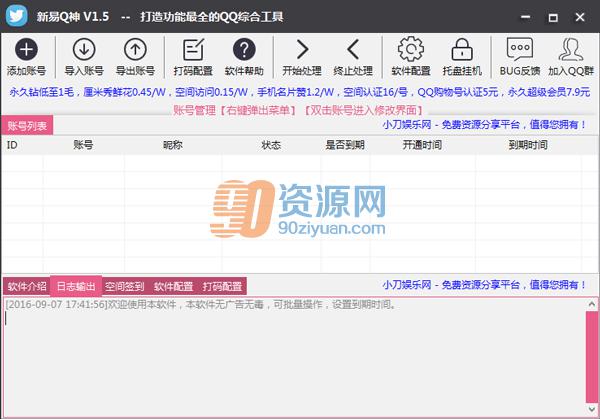Sort by 开通时间 column header

coord(422,145)
